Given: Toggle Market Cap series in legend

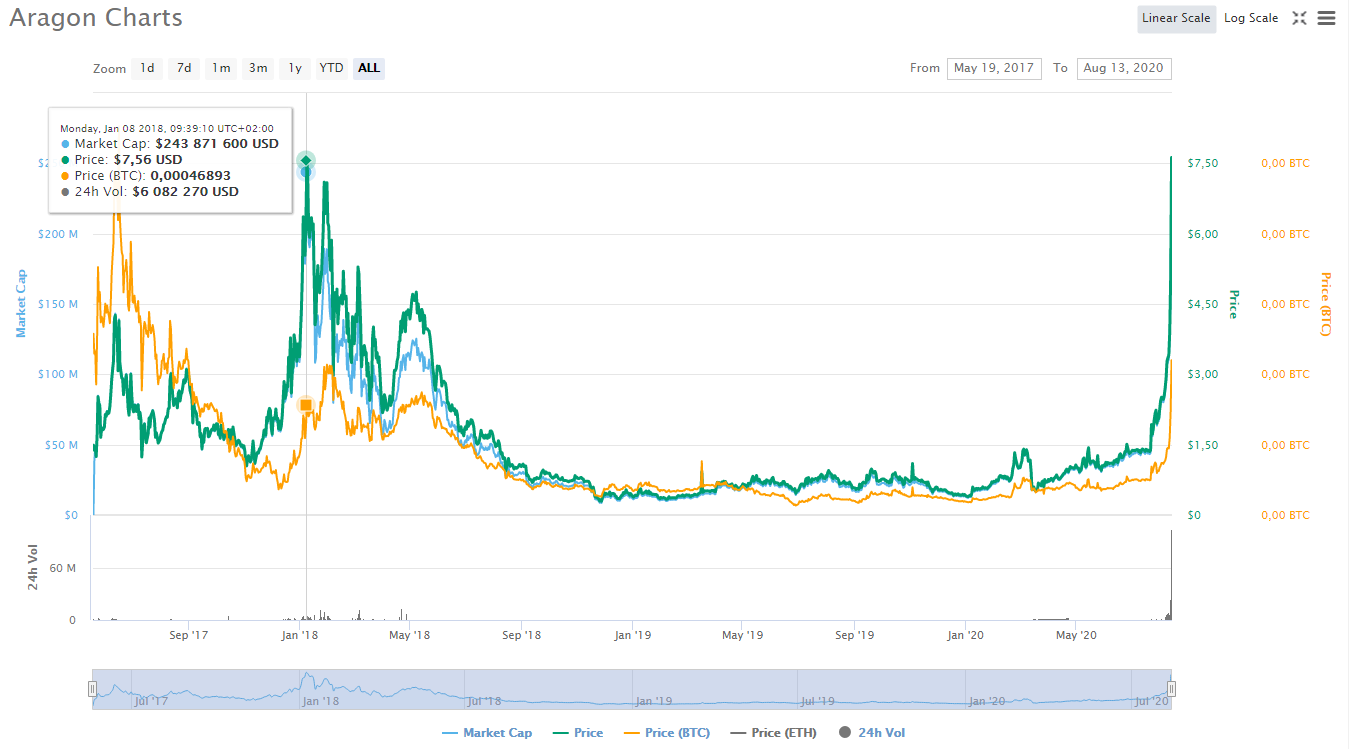Looking at the screenshot, I should pyautogui.click(x=487, y=733).
